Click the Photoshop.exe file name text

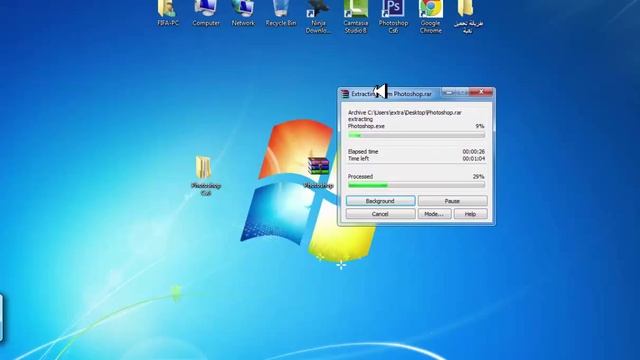point(366,126)
